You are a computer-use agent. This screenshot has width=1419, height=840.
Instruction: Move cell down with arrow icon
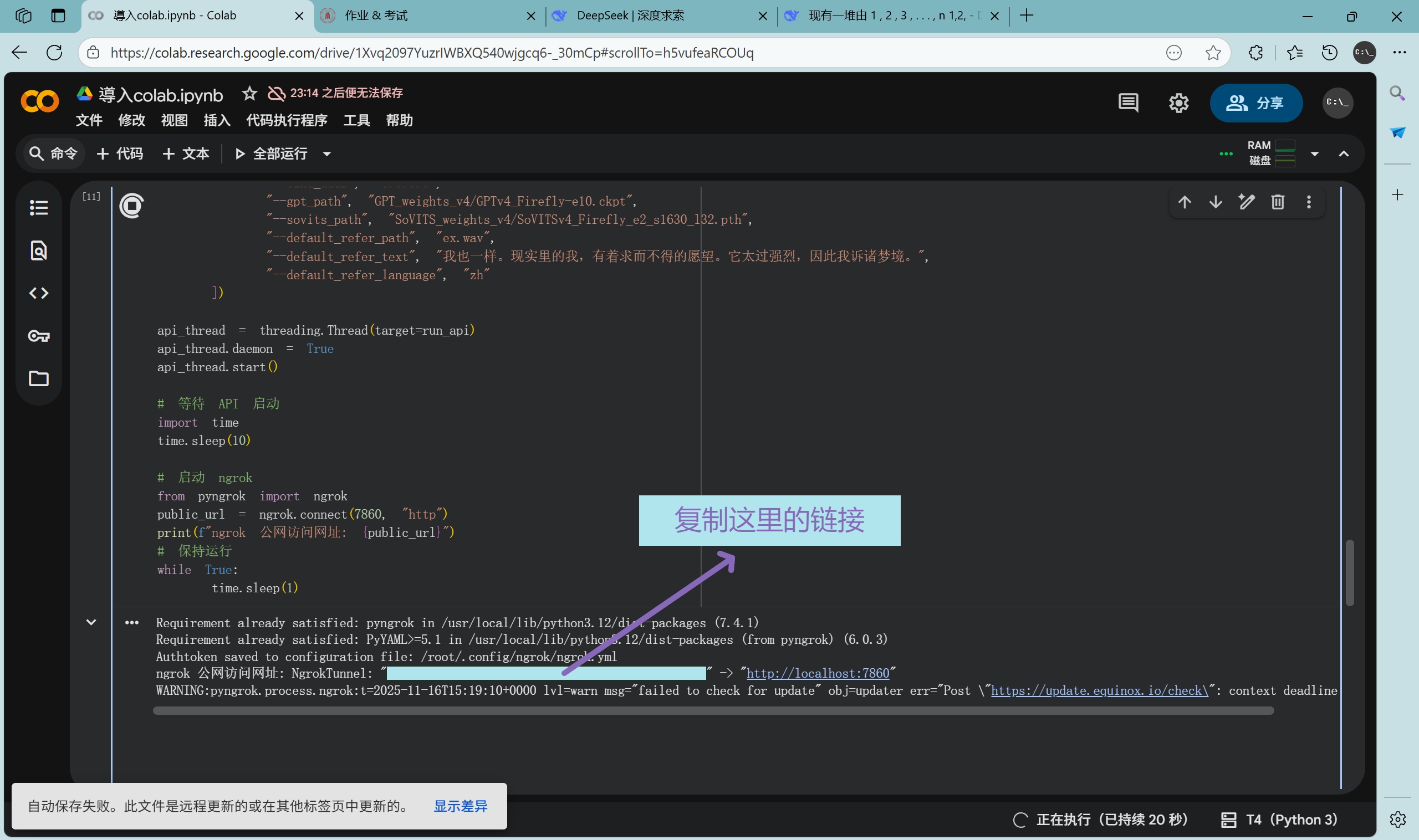click(x=1215, y=202)
